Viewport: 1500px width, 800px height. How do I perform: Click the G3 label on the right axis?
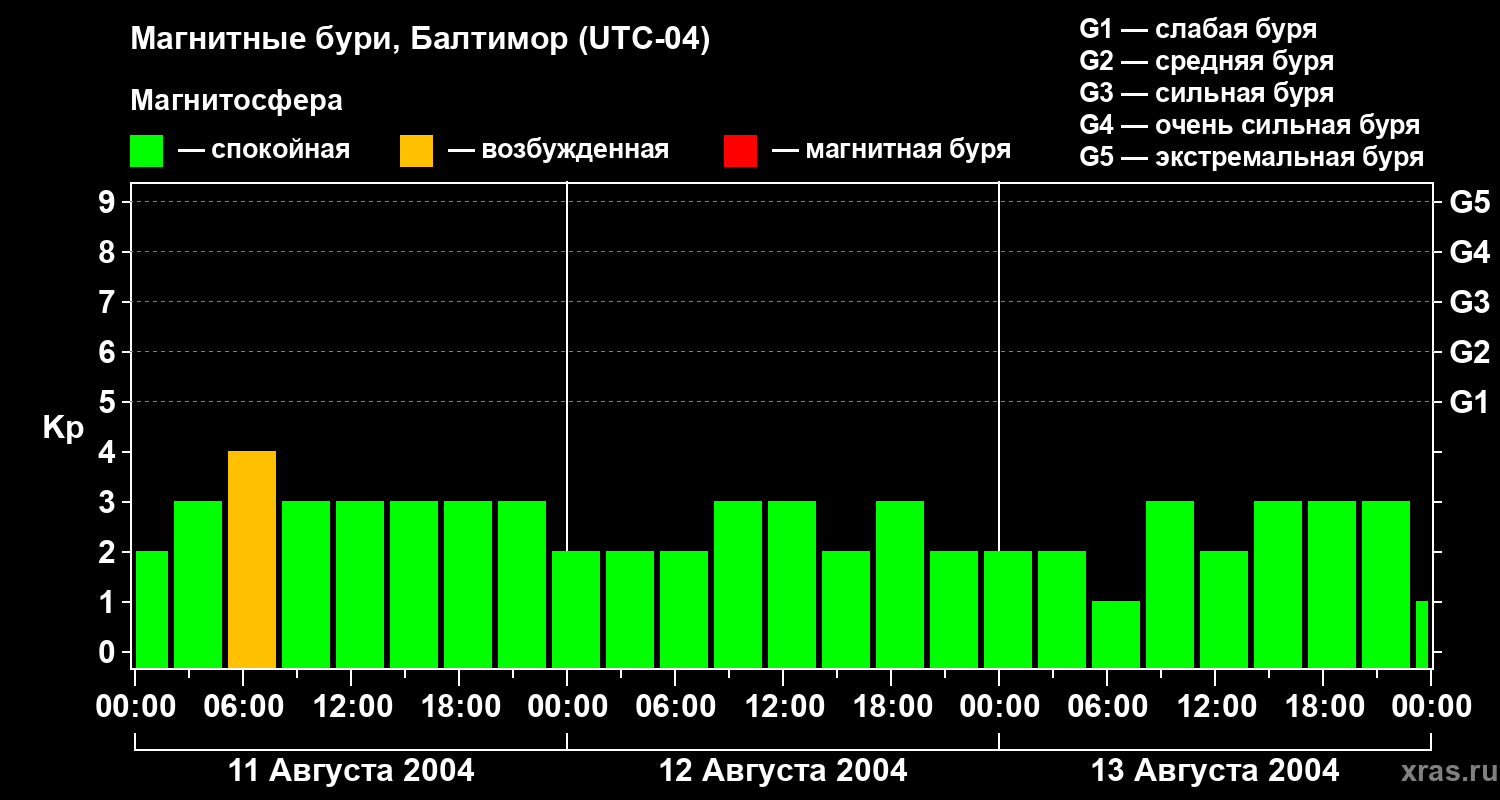click(x=1469, y=302)
